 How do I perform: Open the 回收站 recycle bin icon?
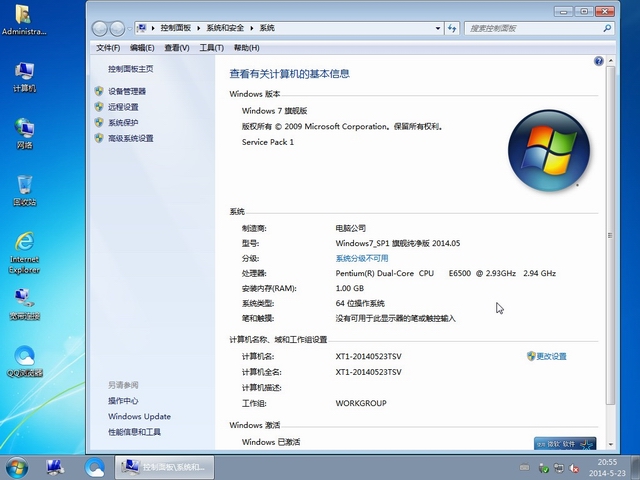pos(24,190)
